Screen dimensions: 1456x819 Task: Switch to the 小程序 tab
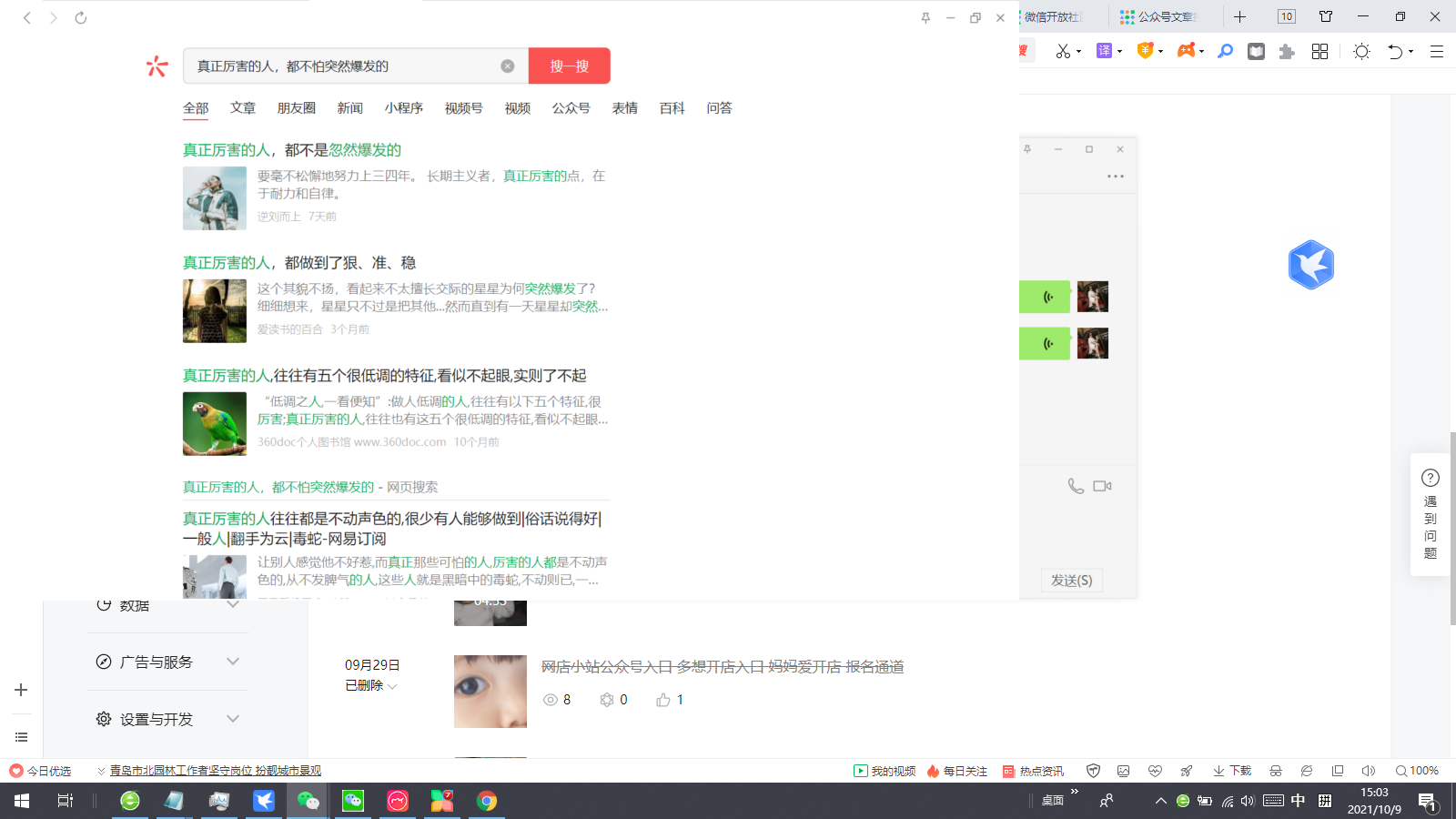404,108
